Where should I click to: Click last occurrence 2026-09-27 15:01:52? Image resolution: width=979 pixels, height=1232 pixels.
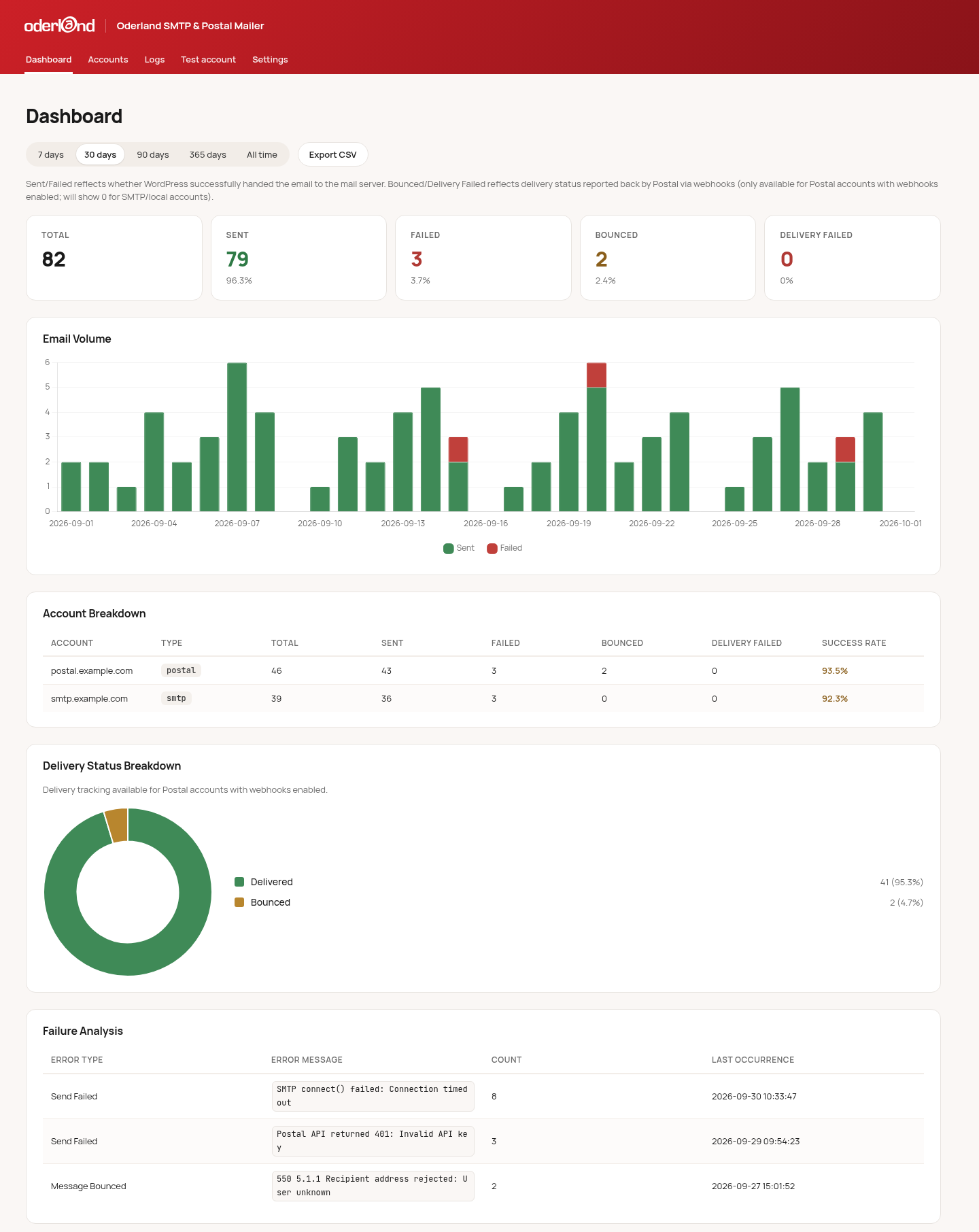click(753, 1186)
